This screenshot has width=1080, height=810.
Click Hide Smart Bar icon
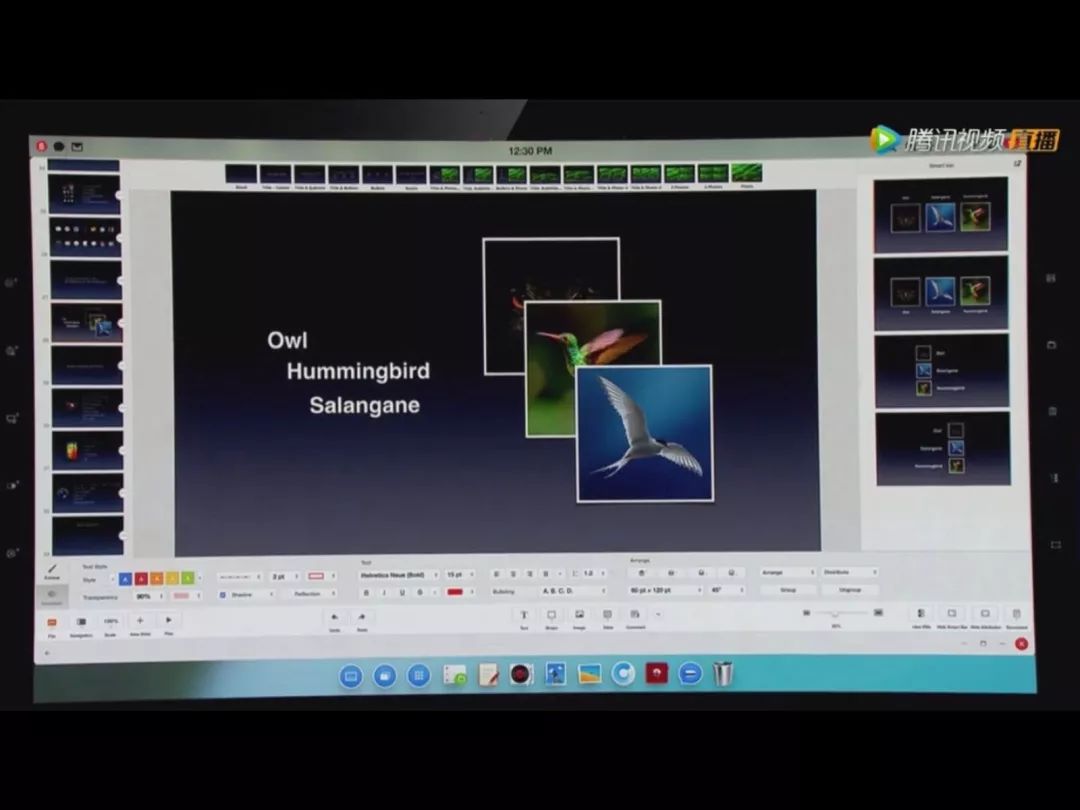click(952, 614)
